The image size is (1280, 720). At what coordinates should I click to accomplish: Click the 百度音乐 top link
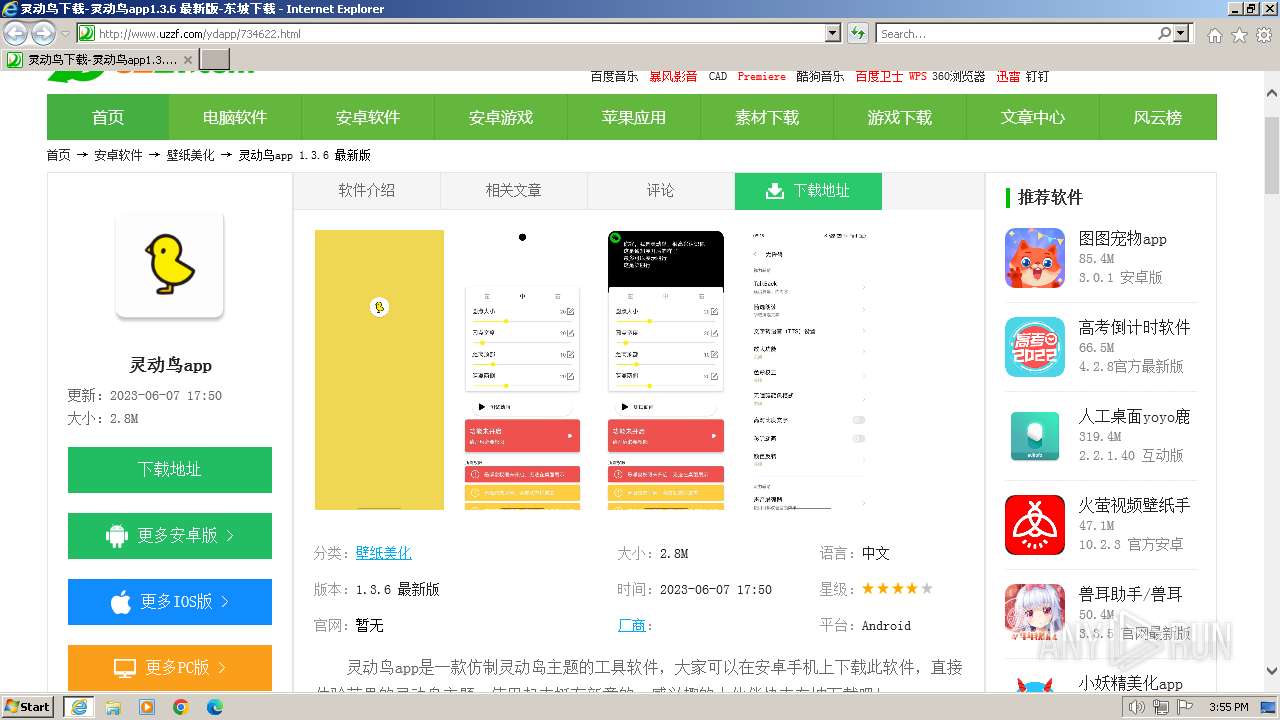(x=614, y=77)
